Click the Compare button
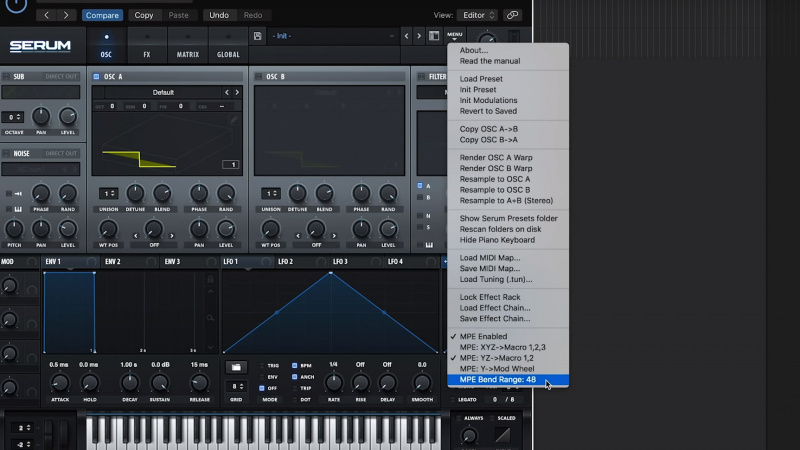 102,15
